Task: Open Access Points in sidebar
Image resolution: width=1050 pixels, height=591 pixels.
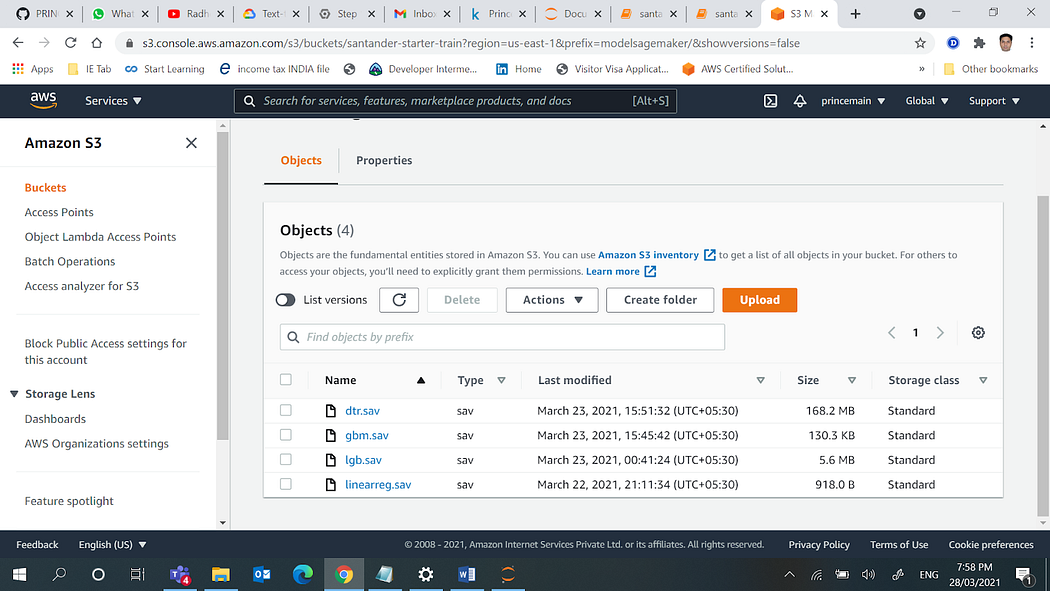Action: point(59,212)
